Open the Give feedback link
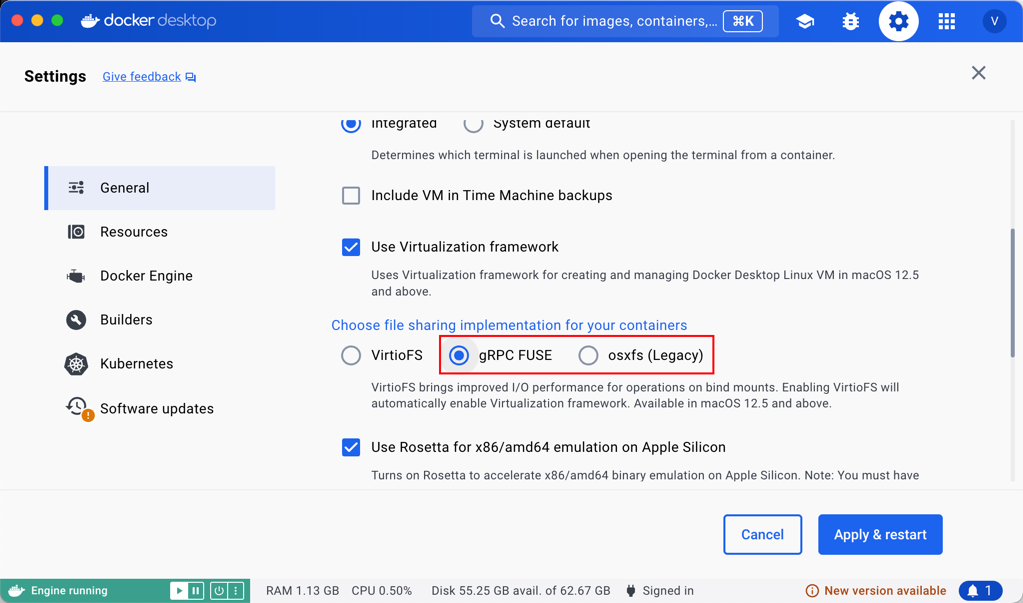This screenshot has height=603, width=1023. pos(142,77)
